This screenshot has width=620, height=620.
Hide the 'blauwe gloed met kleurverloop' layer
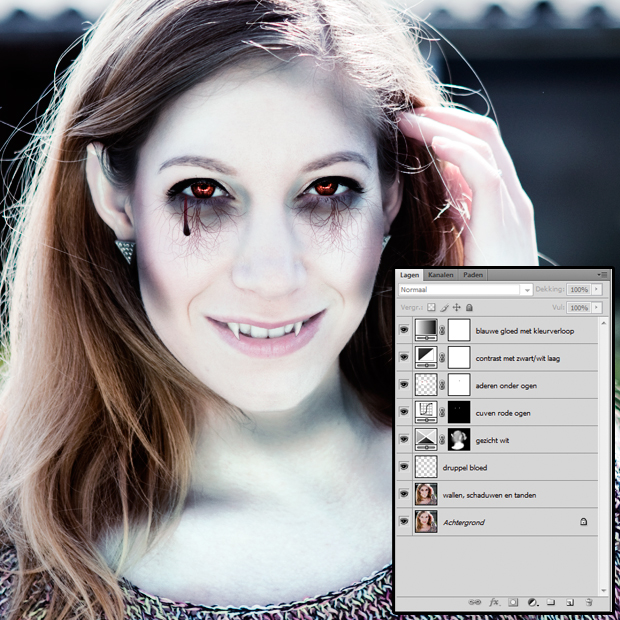pos(404,330)
